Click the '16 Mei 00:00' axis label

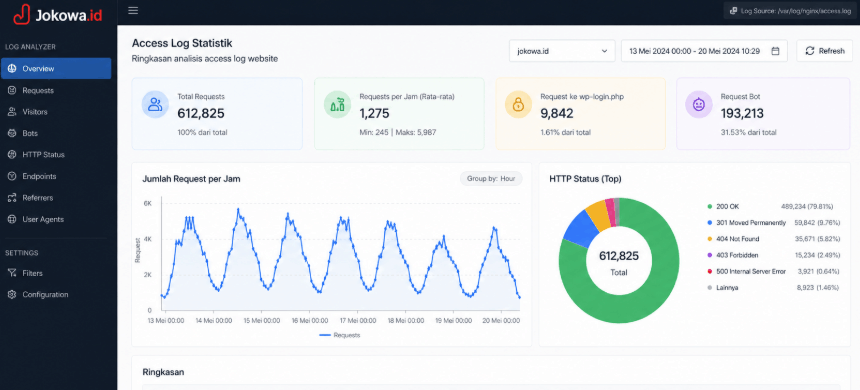point(310,320)
